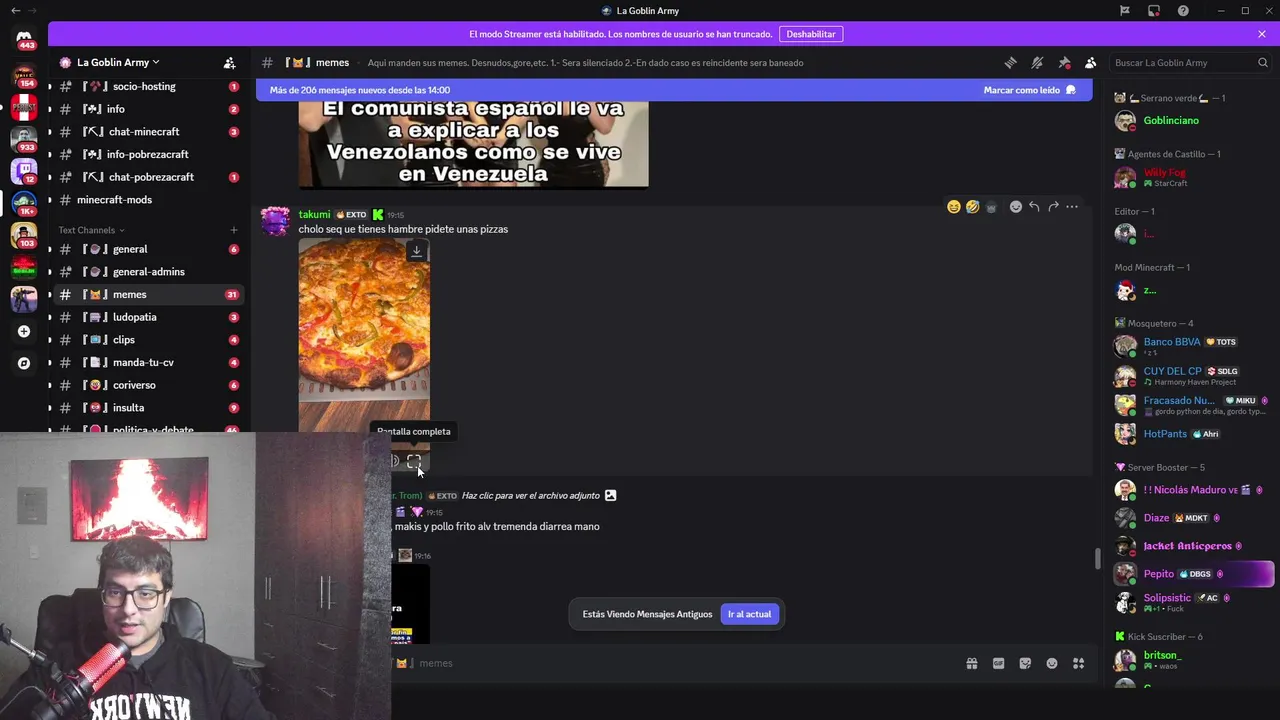Viewport: 1280px width, 720px height.
Task: Open the info-pobrezacraft channel
Action: coord(147,154)
